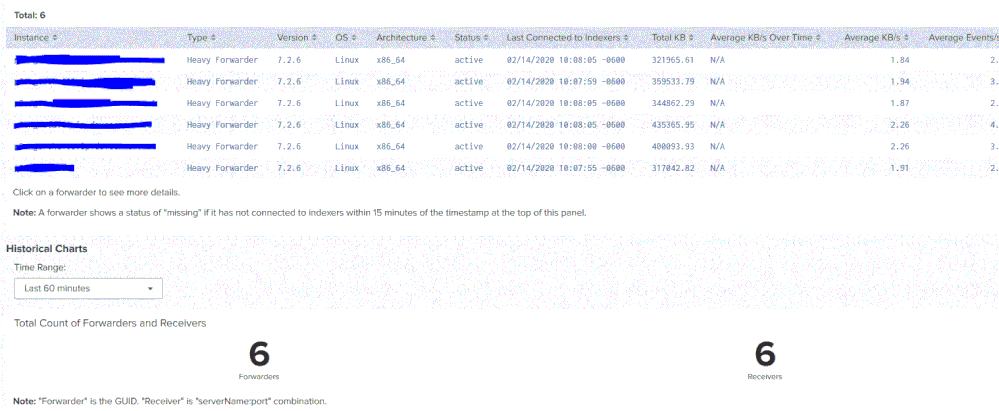Open forwarder row with 359533.79 Total KB
The height and width of the screenshot is (411, 999).
88,82
